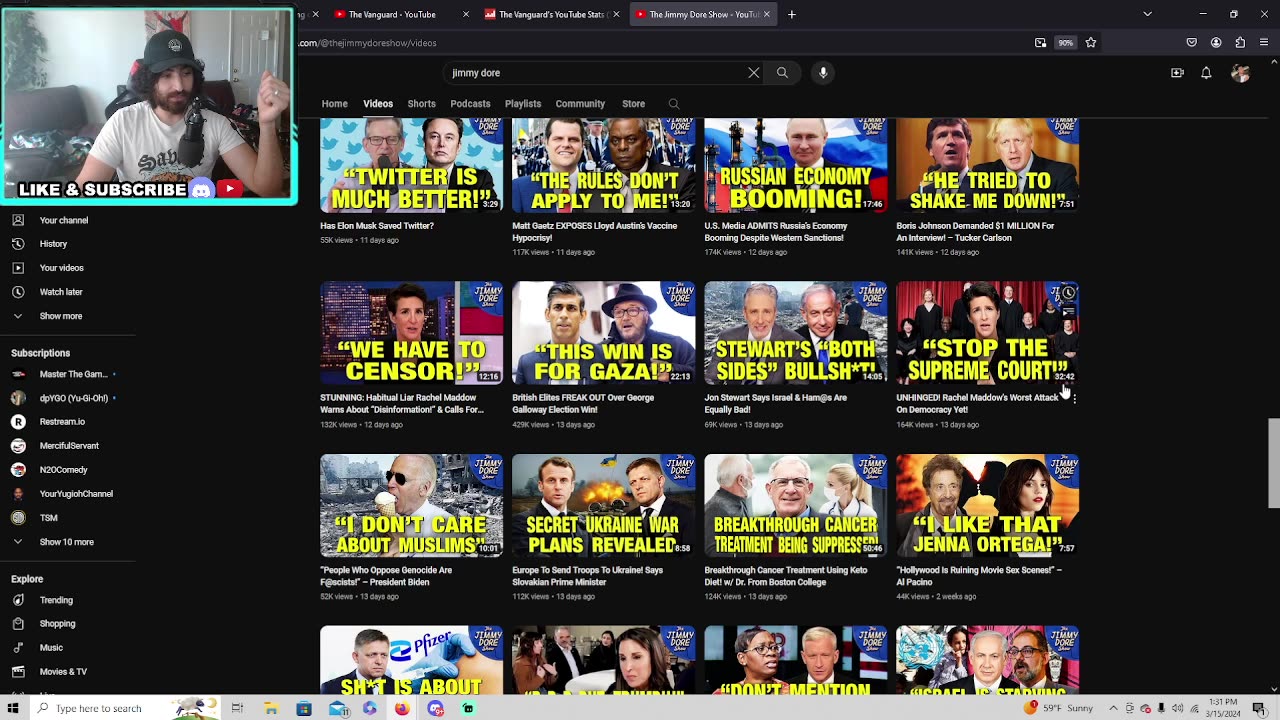Search within the channel via magnifier icon
Image resolution: width=1280 pixels, height=720 pixels.
pos(674,104)
